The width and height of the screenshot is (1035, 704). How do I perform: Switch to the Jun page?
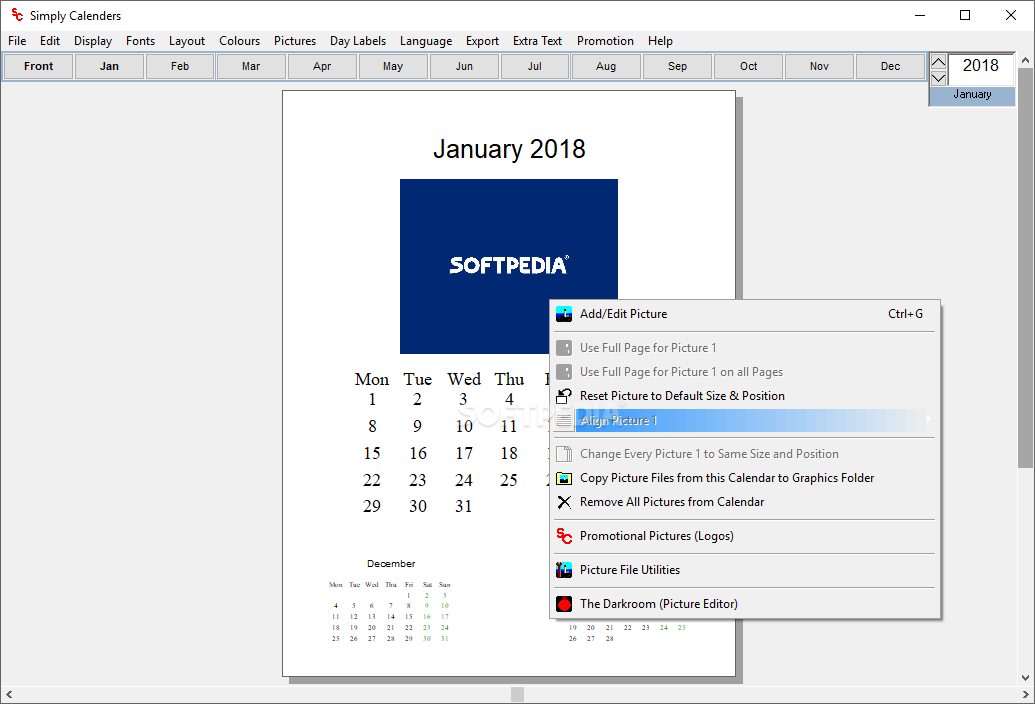[x=464, y=66]
